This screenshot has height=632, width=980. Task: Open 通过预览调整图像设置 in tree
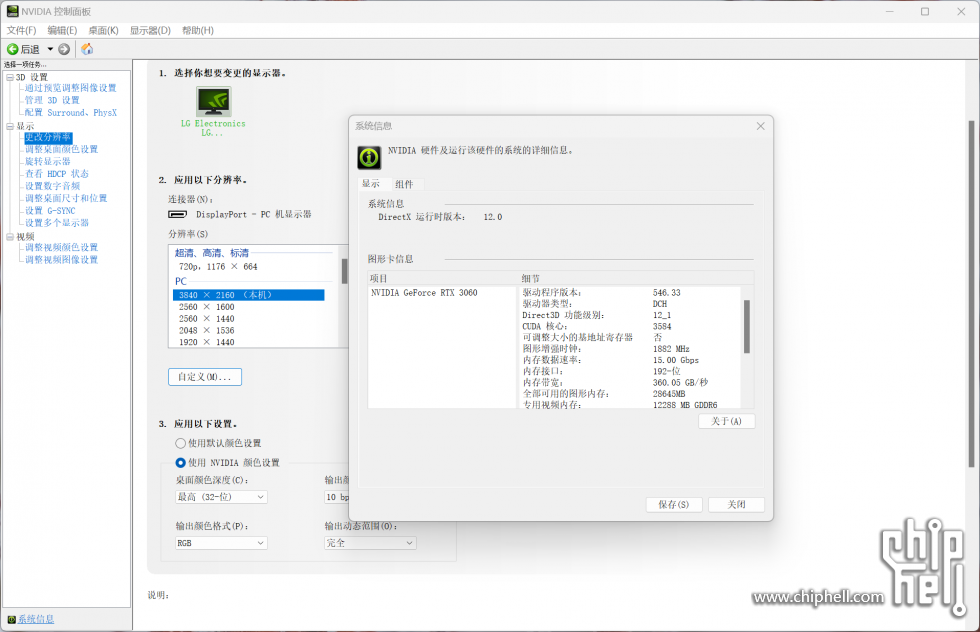(71, 88)
